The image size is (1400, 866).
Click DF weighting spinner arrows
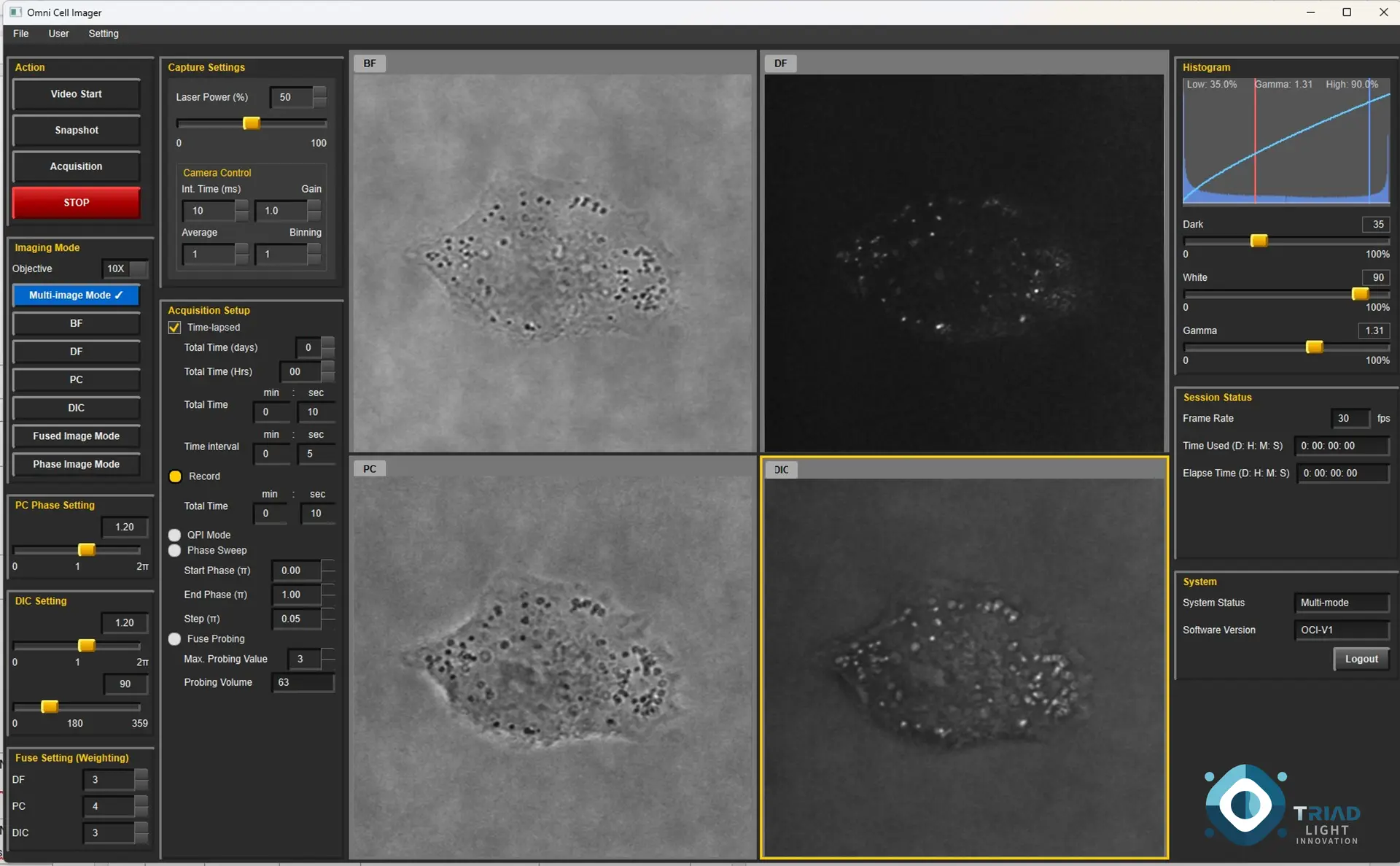click(x=141, y=780)
